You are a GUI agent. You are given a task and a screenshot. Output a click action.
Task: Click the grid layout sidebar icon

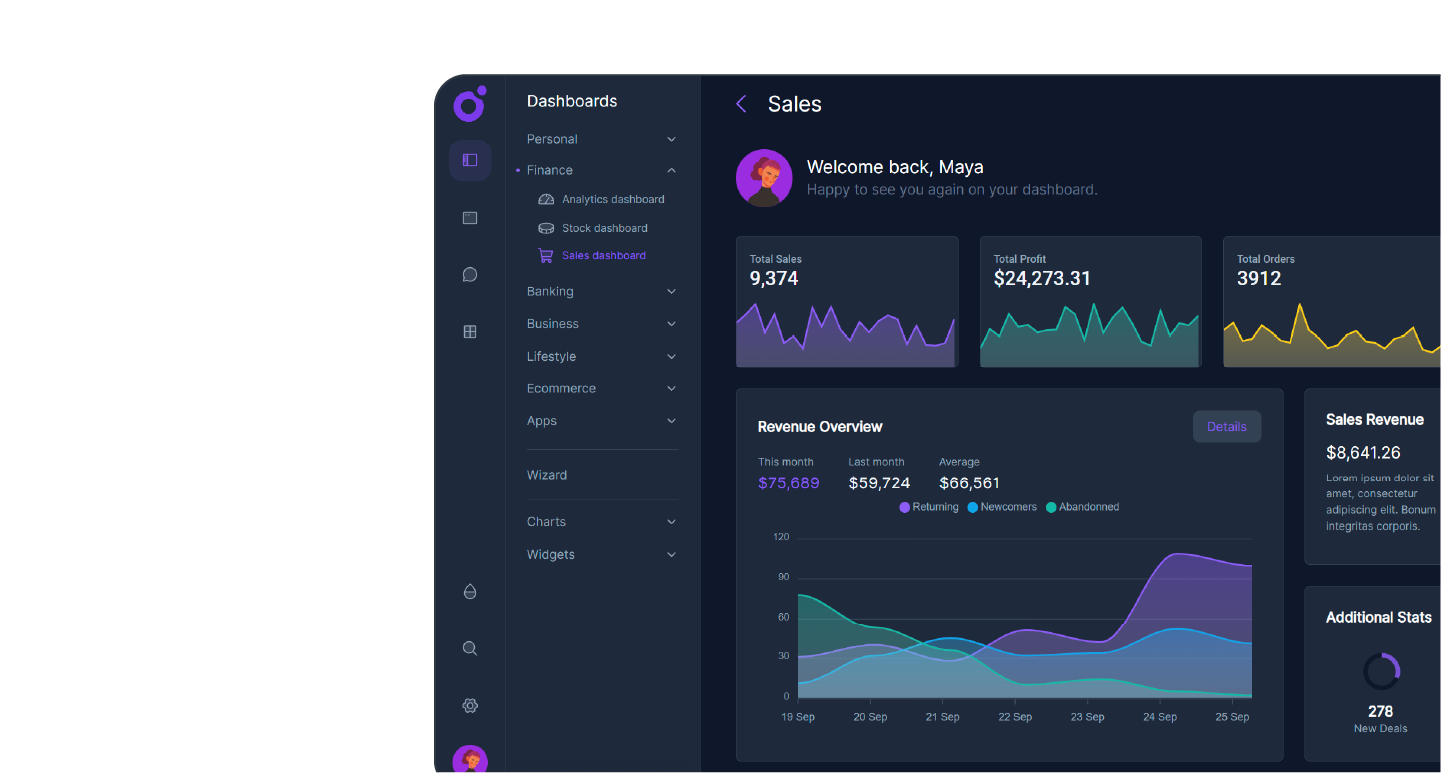pos(470,331)
